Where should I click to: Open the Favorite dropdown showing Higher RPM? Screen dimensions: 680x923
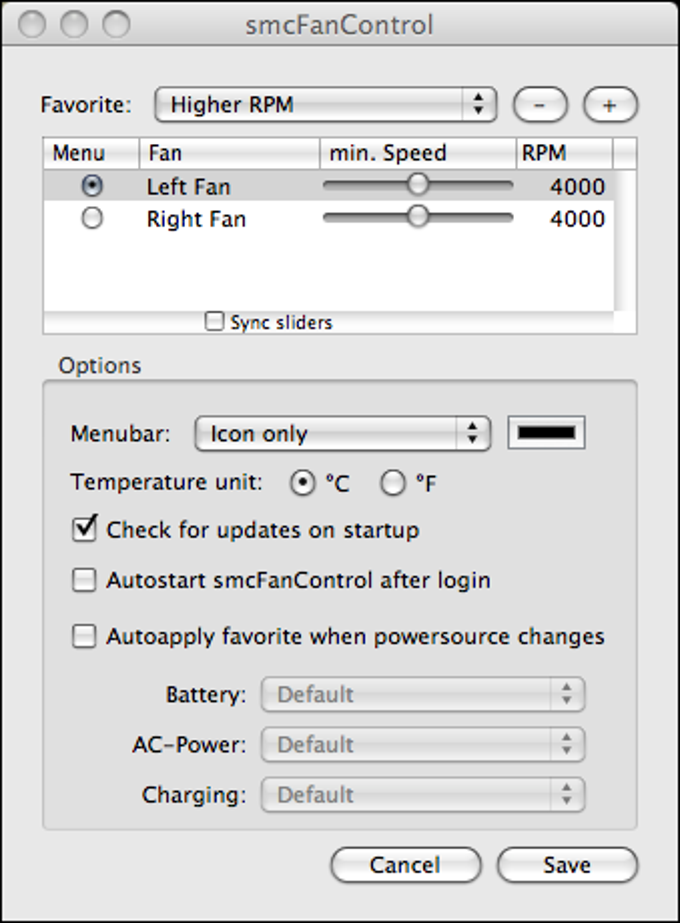point(326,105)
